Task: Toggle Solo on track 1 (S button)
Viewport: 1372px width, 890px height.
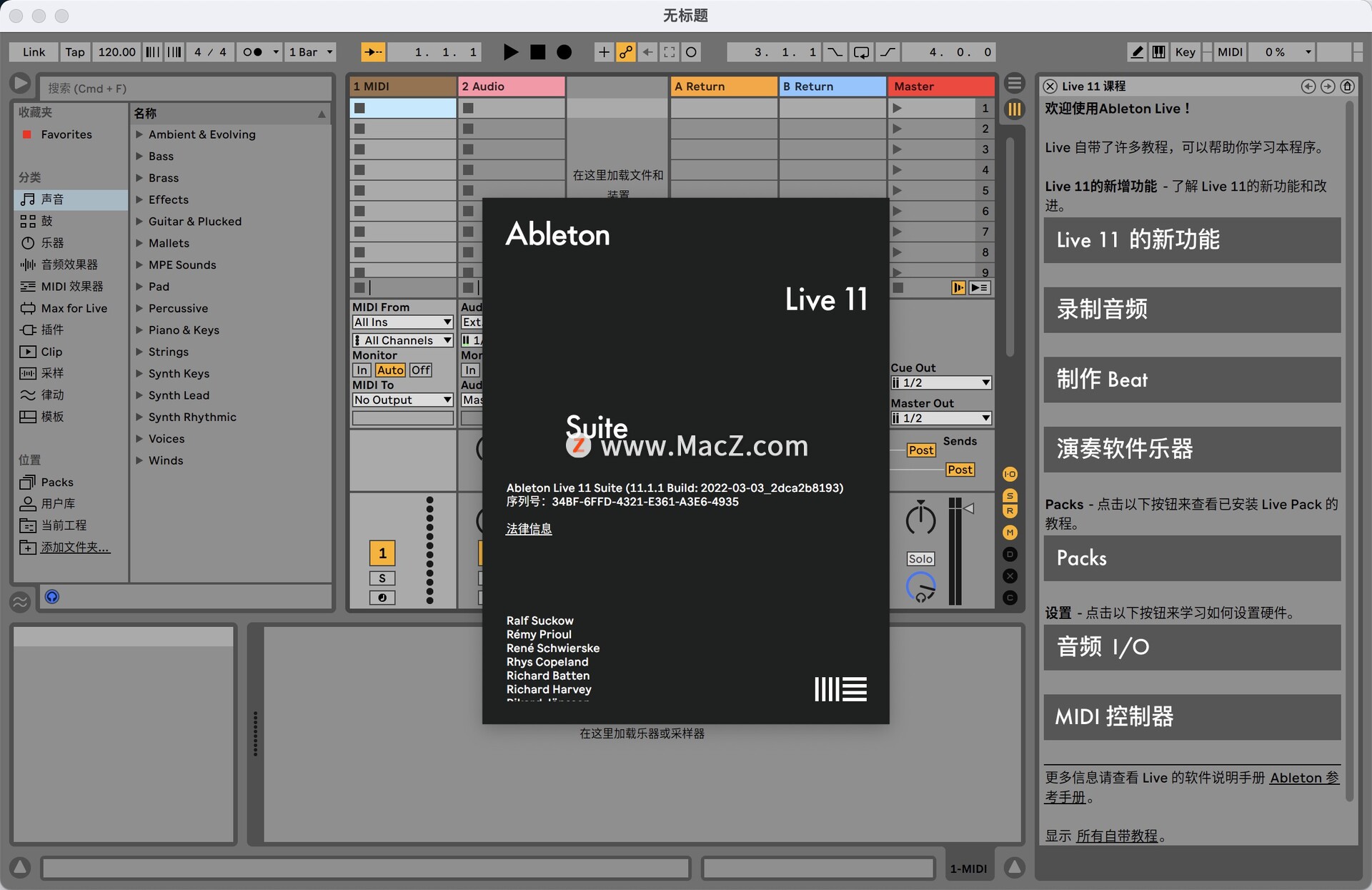Action: click(382, 578)
